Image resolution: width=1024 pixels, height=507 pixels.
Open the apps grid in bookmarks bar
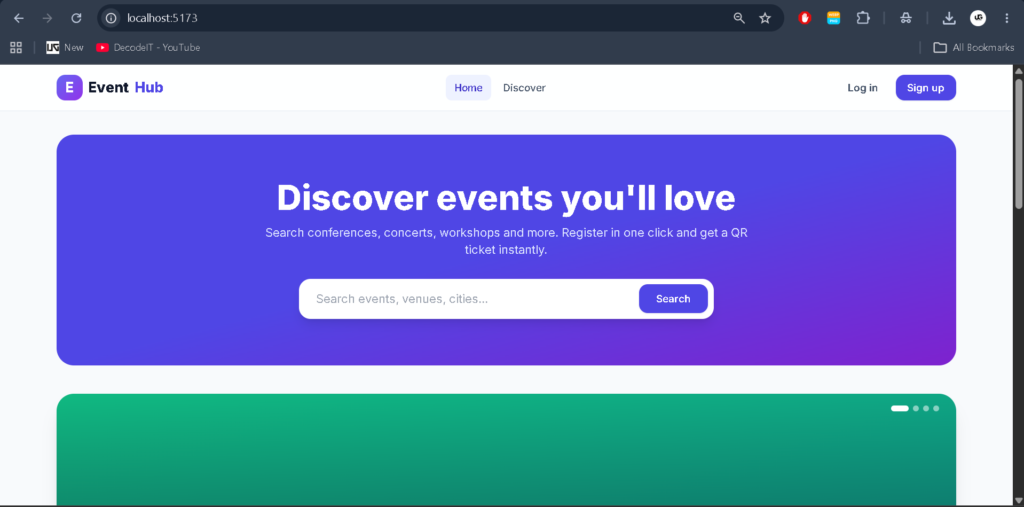[16, 47]
